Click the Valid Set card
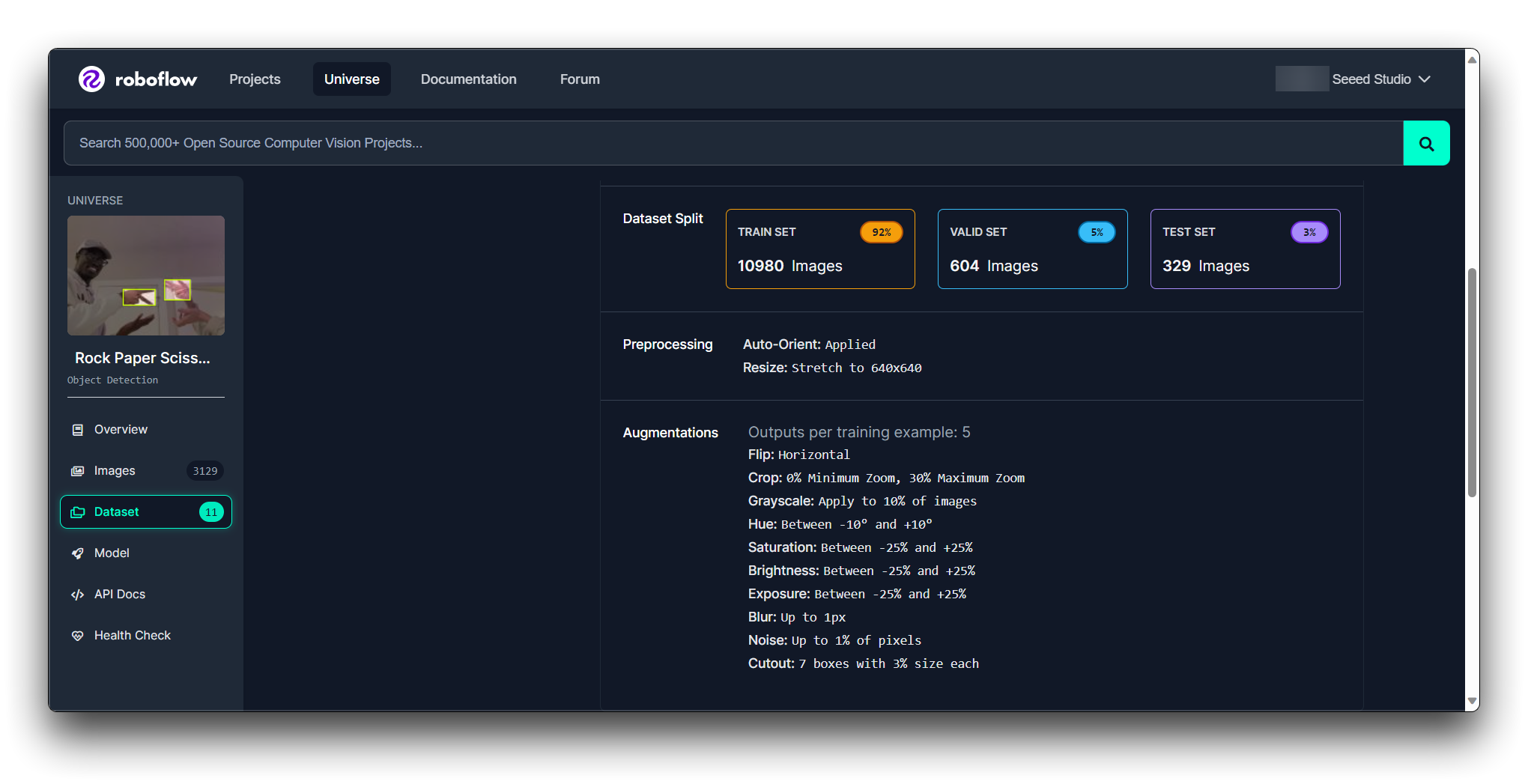Viewport: 1528px width, 784px height. [1032, 249]
